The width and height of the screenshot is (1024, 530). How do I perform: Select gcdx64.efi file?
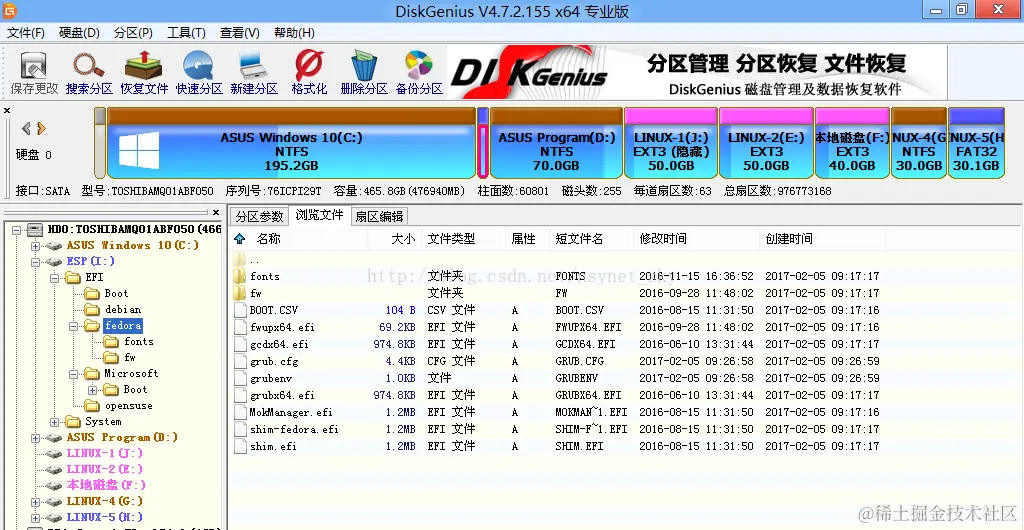[x=556, y=344]
